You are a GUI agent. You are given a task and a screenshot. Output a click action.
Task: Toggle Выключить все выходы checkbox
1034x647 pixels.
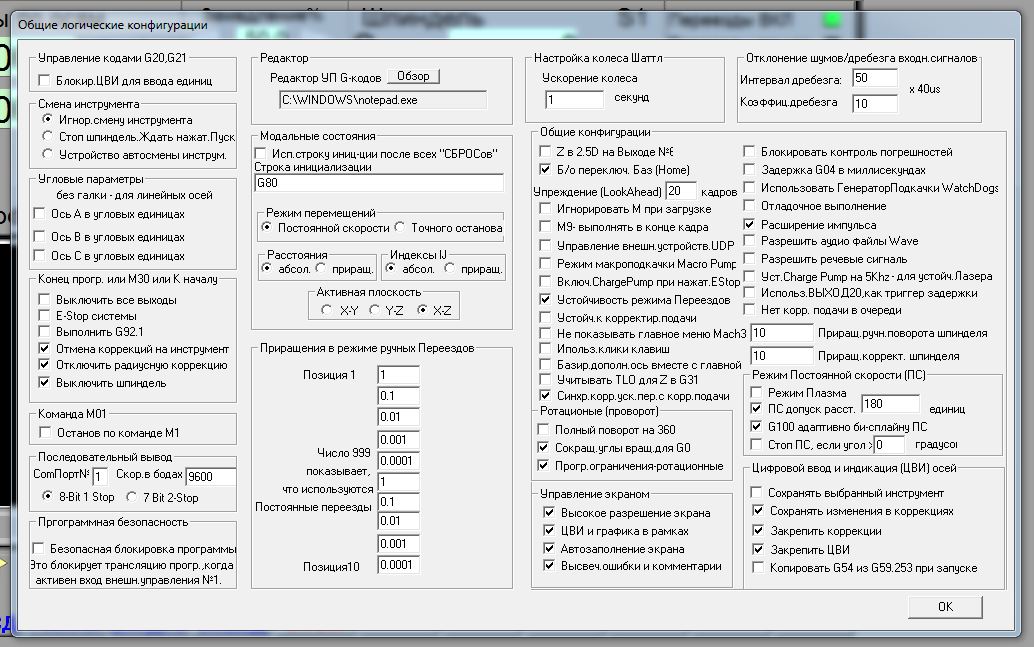pos(44,299)
